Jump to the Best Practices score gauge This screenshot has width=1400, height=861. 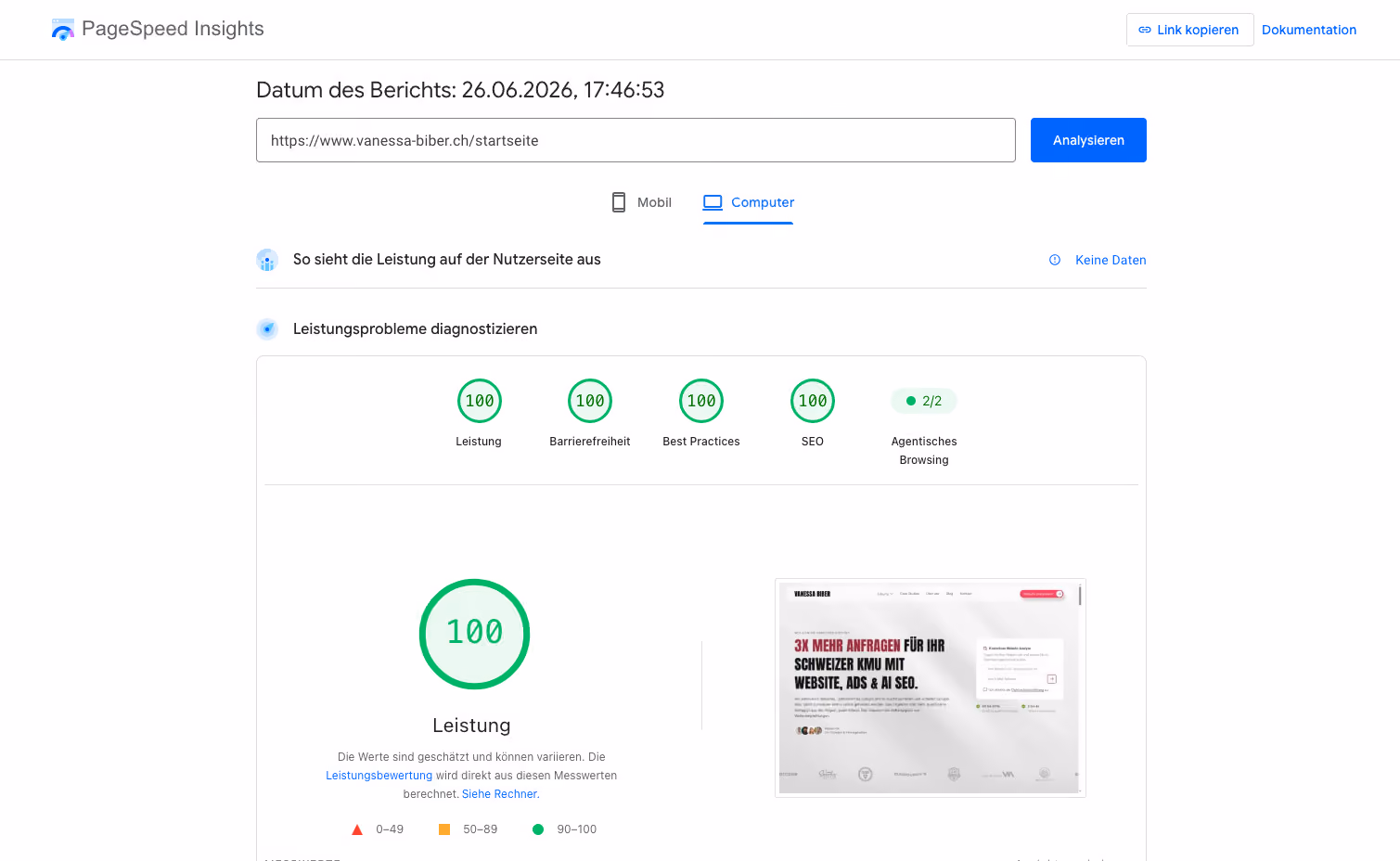701,401
